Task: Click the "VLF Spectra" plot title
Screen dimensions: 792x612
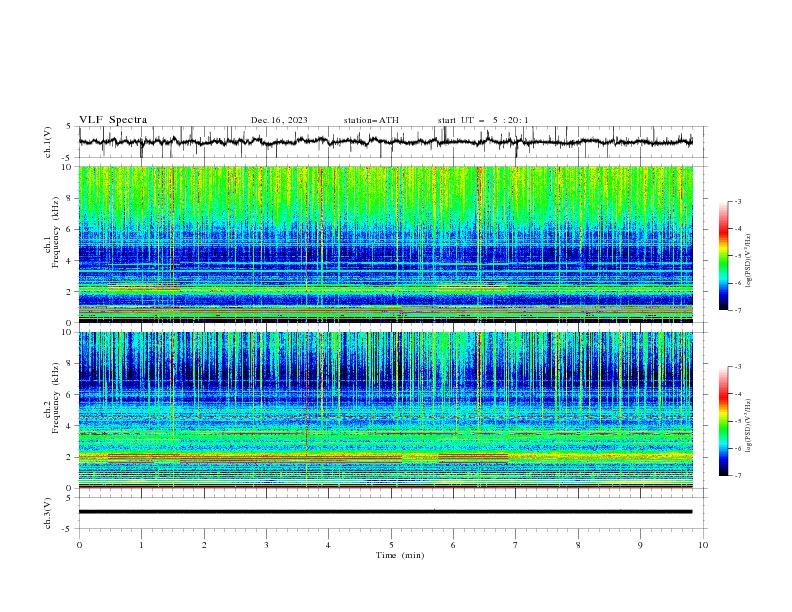Action: (x=113, y=120)
